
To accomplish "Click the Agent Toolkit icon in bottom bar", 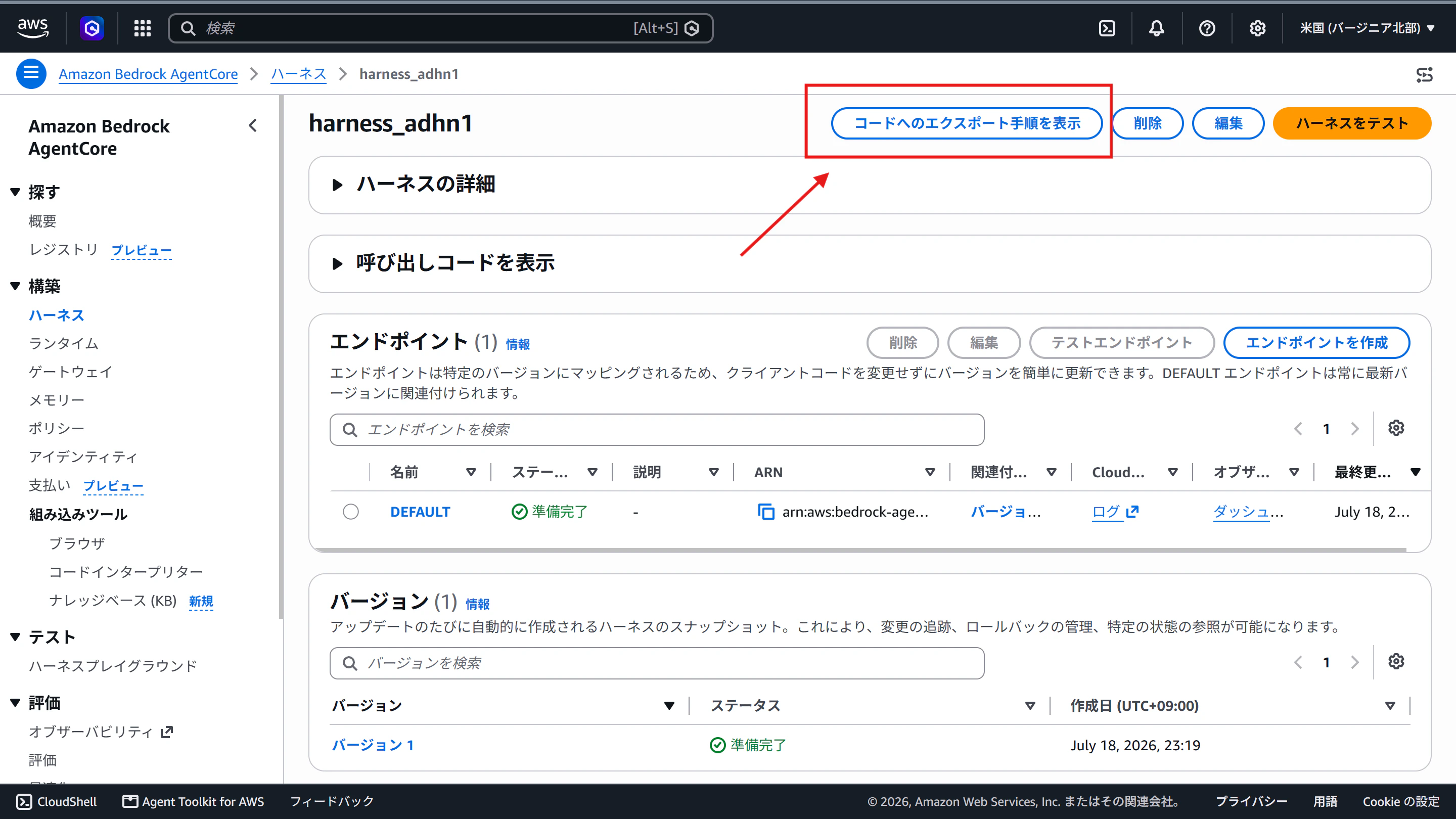I will [x=130, y=801].
